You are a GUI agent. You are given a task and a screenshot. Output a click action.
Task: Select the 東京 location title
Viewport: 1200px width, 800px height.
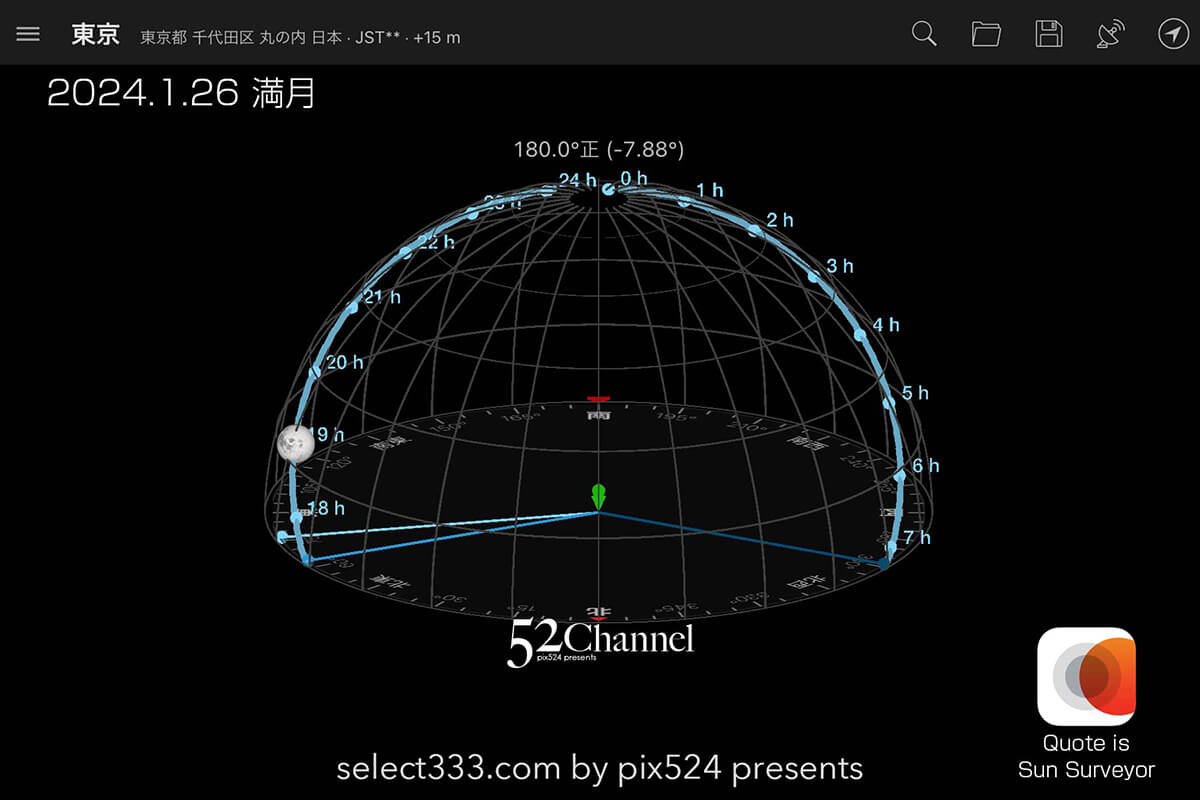tap(95, 35)
